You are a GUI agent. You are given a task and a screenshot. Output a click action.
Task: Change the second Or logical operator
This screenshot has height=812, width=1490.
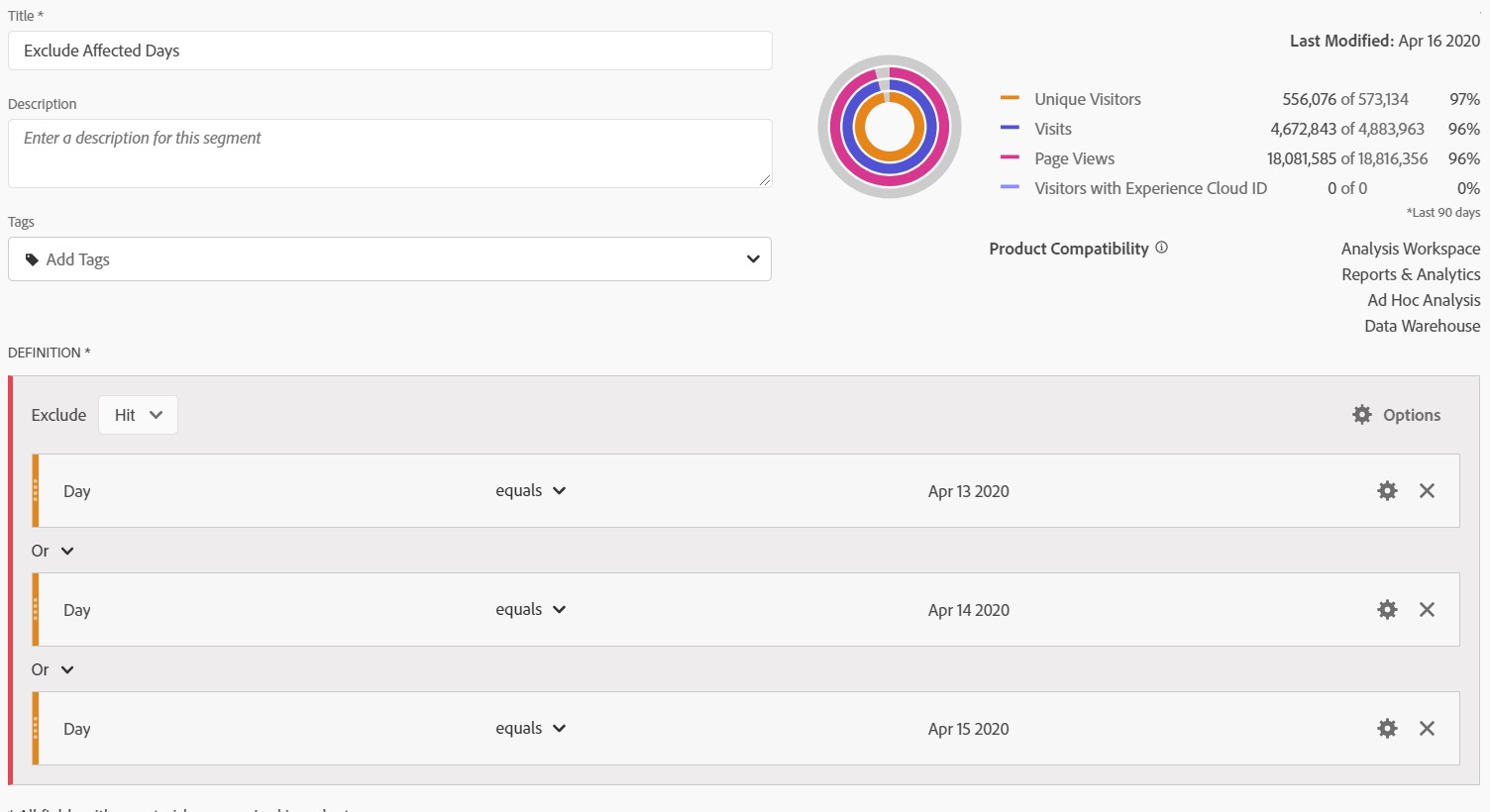tap(53, 670)
